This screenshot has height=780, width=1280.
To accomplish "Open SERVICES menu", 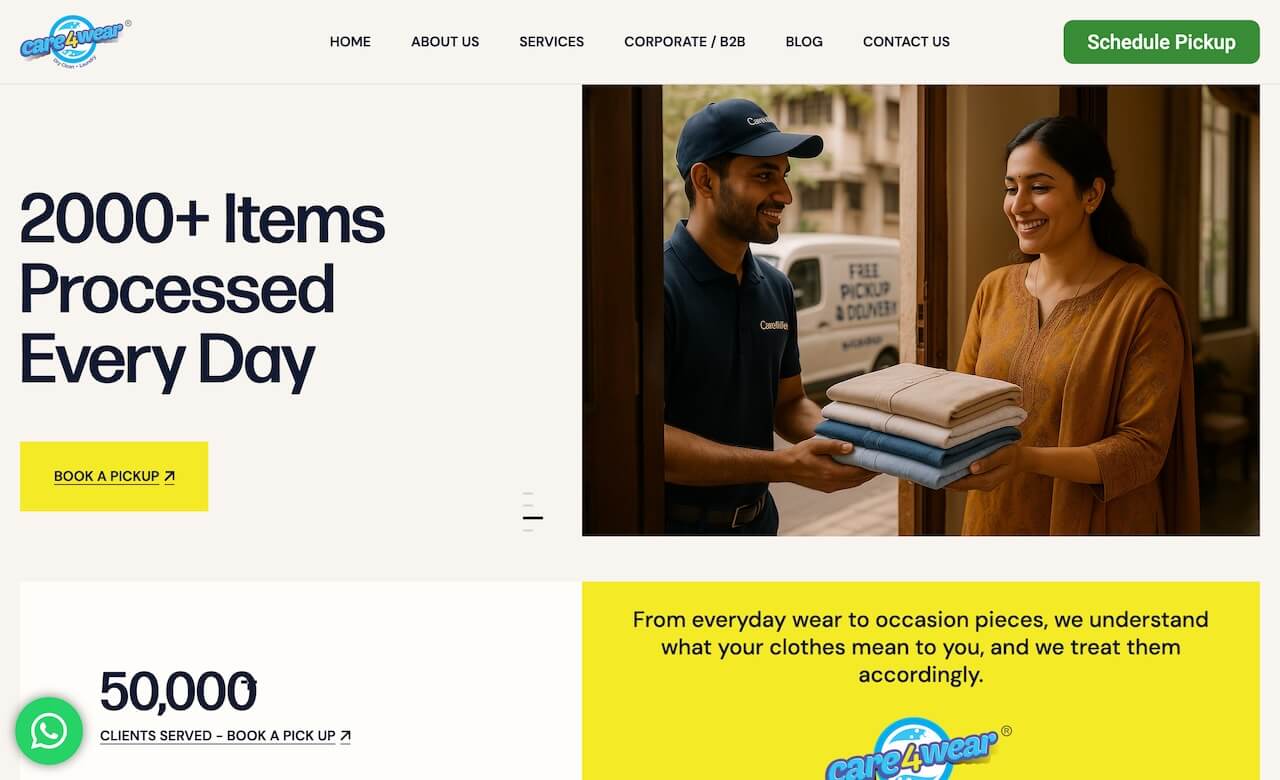I will 551,42.
